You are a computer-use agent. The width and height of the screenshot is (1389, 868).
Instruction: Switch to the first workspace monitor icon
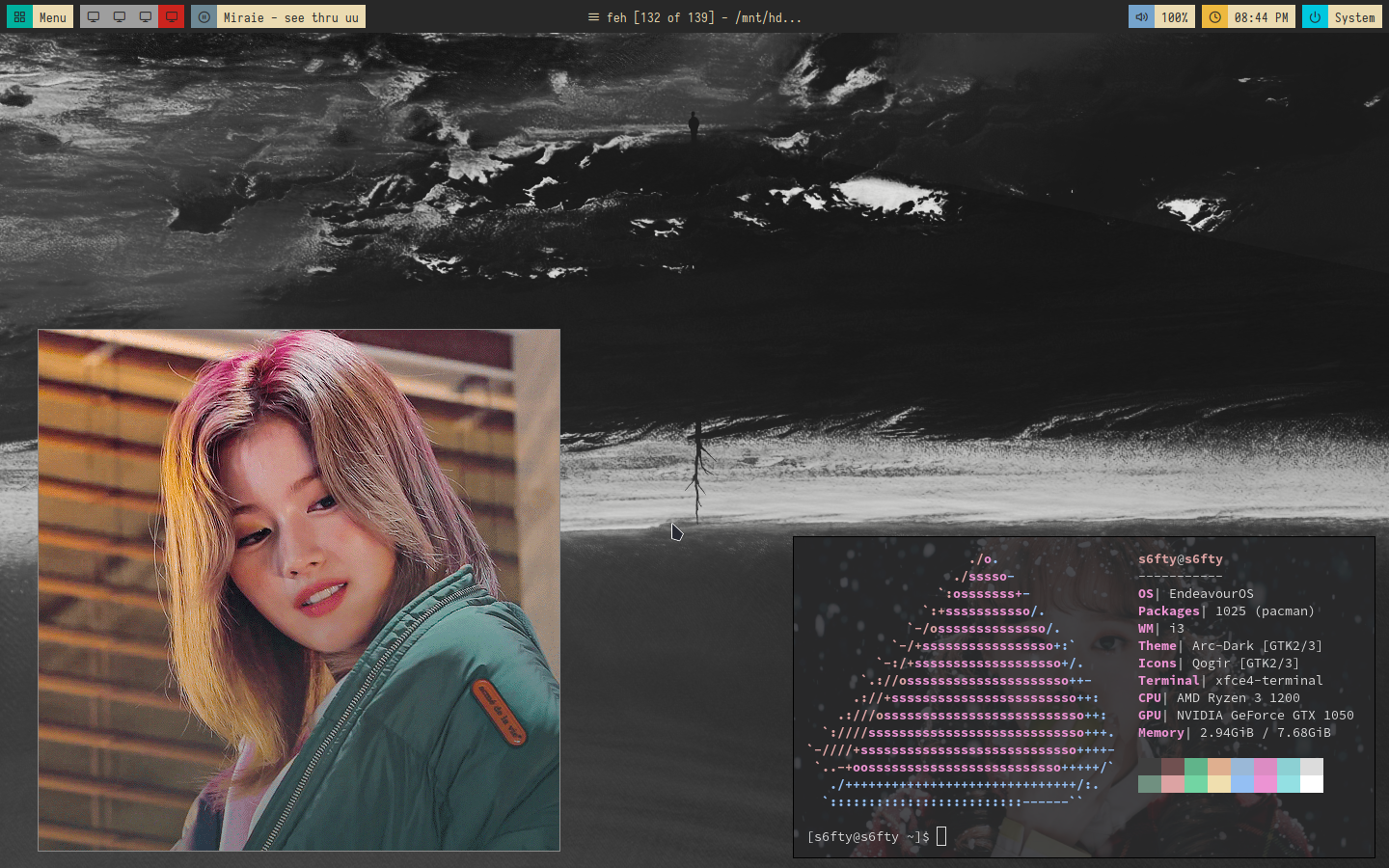pos(94,16)
